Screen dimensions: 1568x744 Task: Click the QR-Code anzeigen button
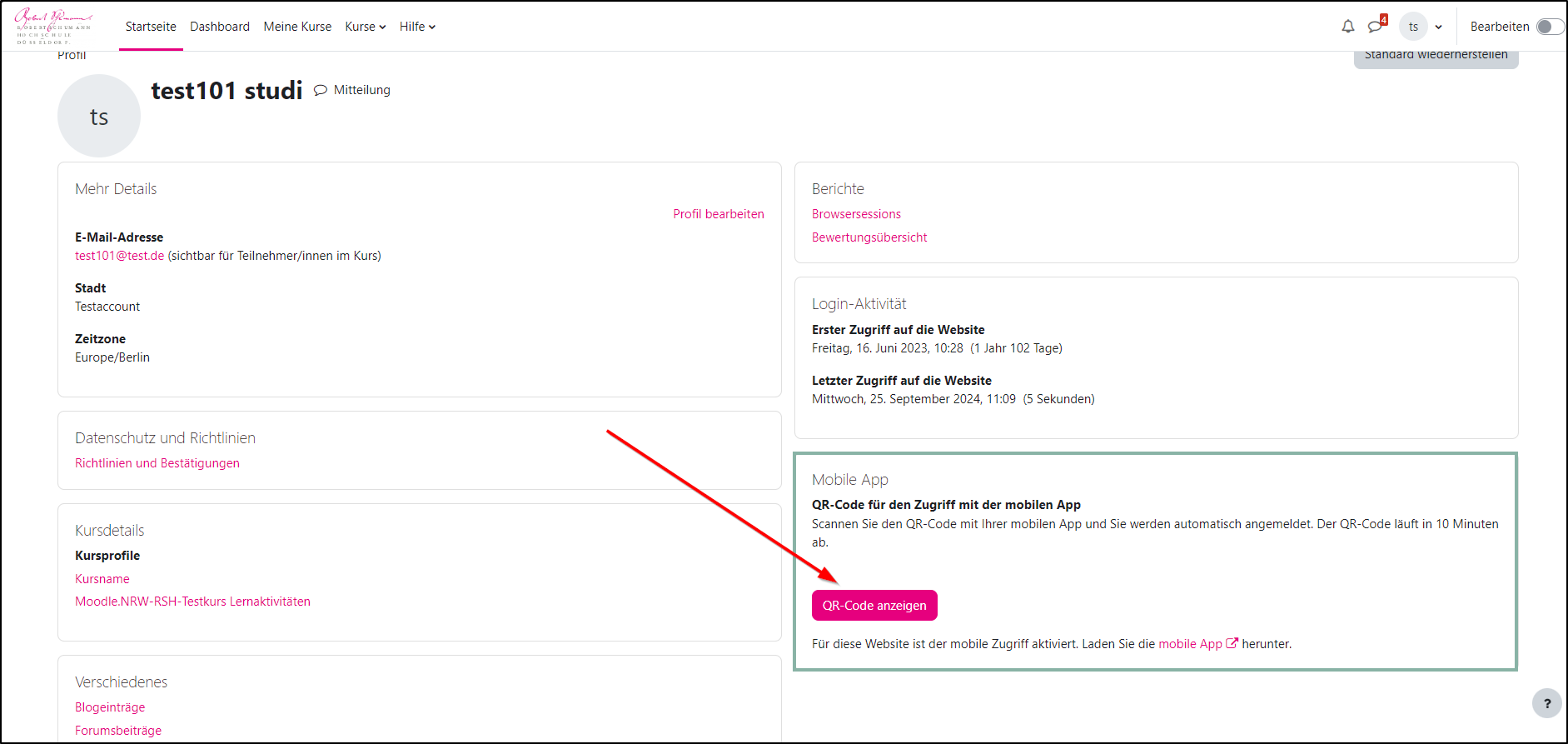874,606
